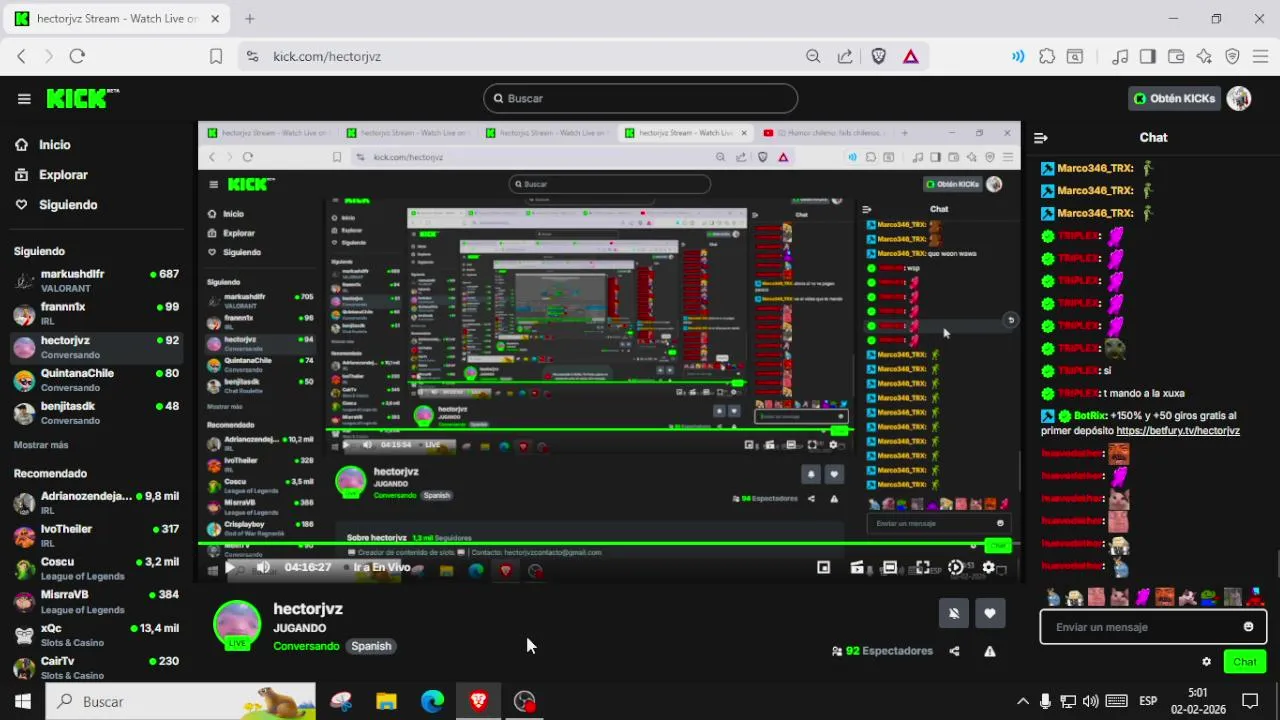
Task: Focus the Kick Buscar search field
Action: [640, 98]
